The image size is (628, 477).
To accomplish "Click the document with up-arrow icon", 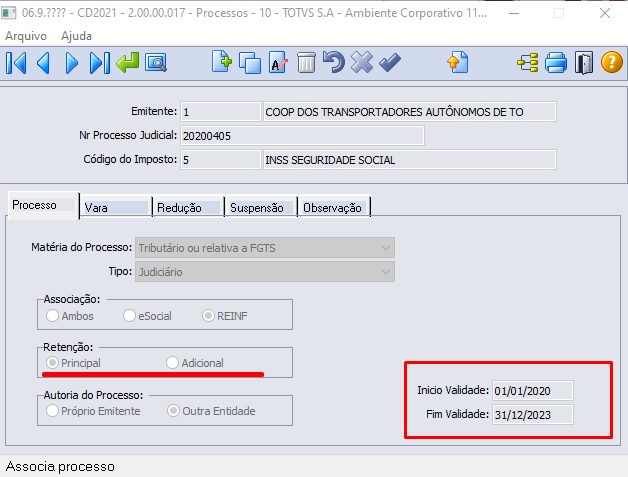I will point(458,62).
